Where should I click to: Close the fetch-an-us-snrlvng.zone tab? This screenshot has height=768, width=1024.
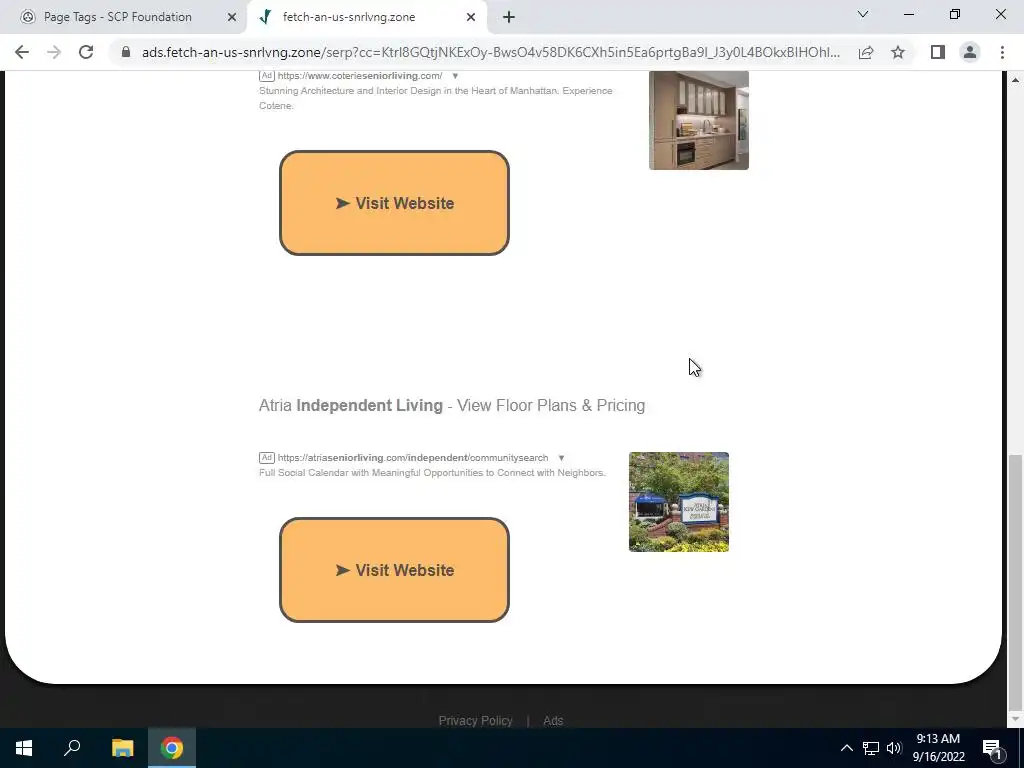coord(471,17)
